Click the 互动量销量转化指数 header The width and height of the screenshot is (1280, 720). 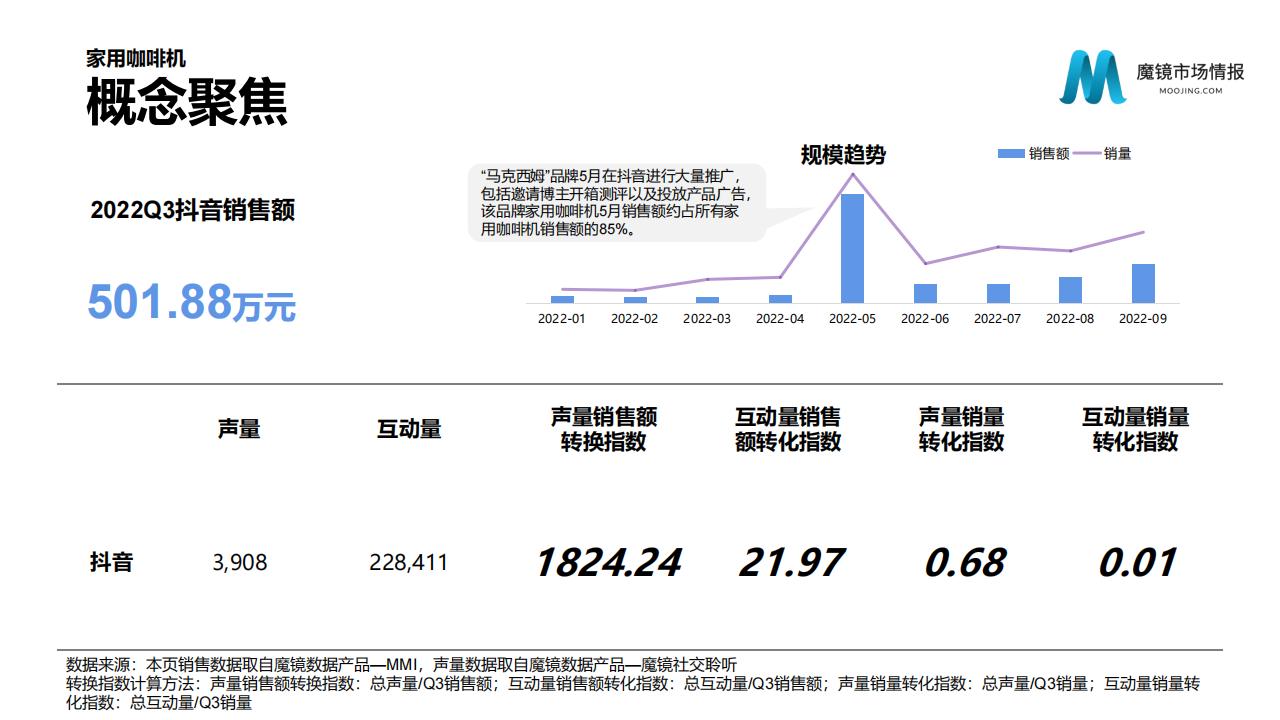[x=1135, y=429]
